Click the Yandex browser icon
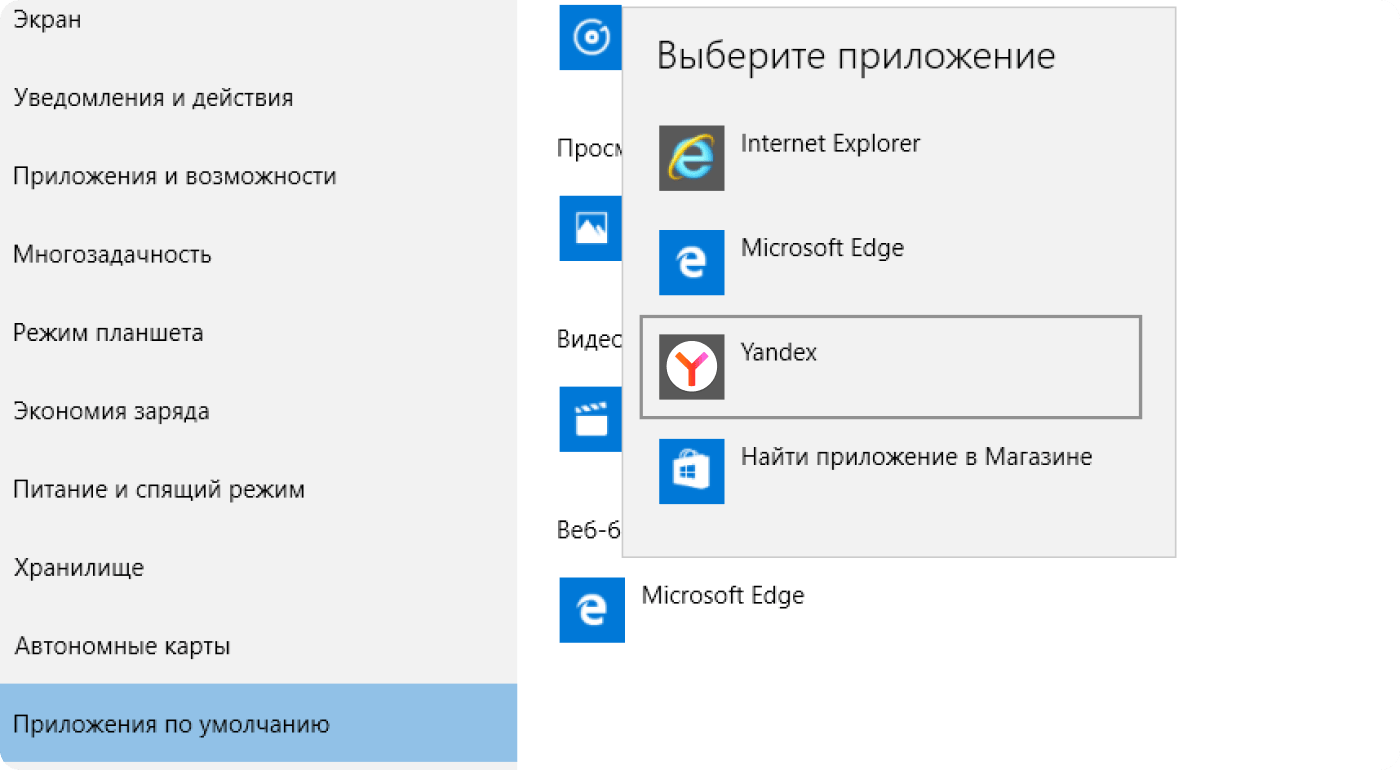The width and height of the screenshot is (1400, 770). (691, 367)
